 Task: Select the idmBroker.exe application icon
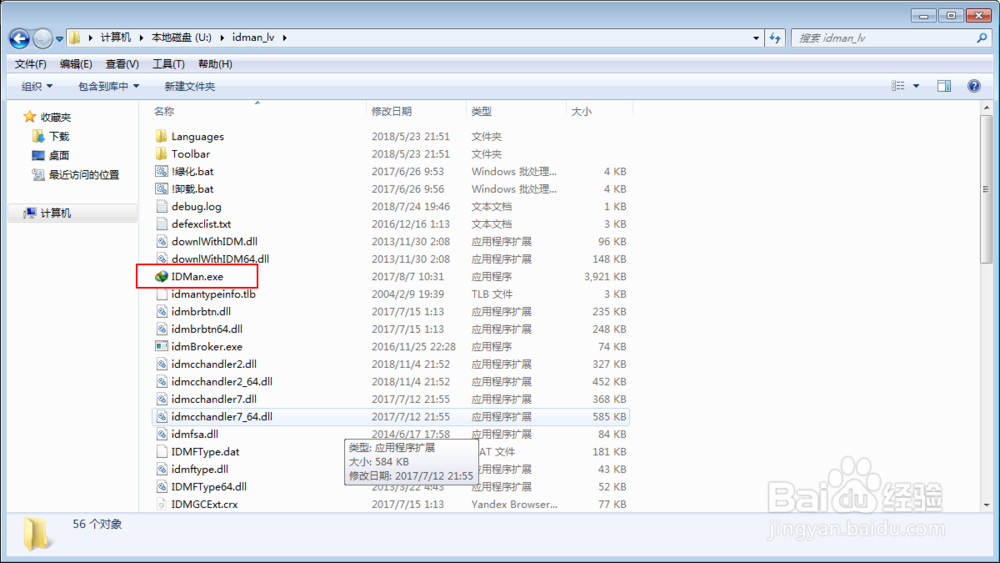(161, 347)
